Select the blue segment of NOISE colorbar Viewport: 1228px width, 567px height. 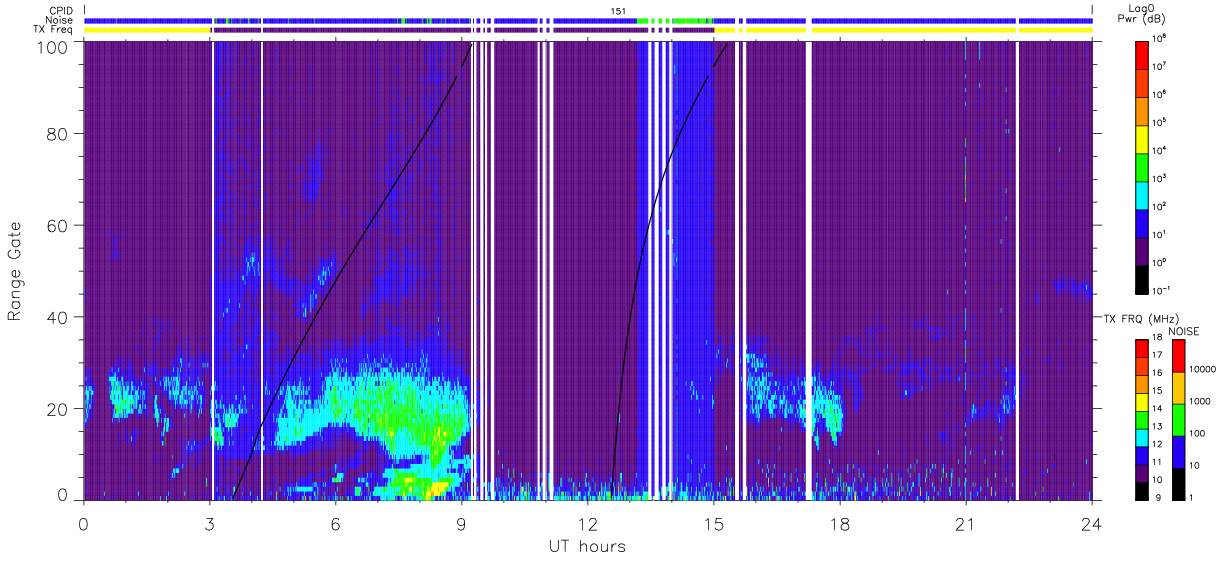[x=1178, y=451]
